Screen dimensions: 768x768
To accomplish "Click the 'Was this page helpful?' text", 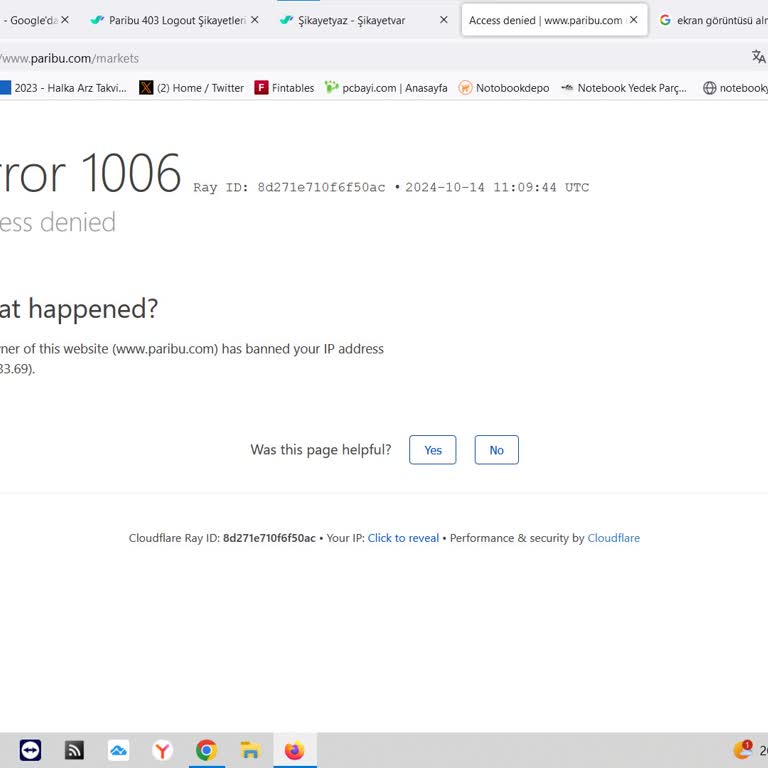I will 321,450.
